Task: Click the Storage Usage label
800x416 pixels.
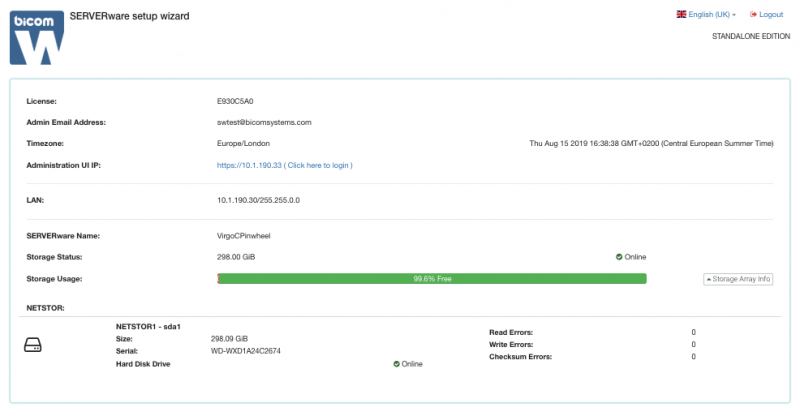Action: [x=54, y=279]
